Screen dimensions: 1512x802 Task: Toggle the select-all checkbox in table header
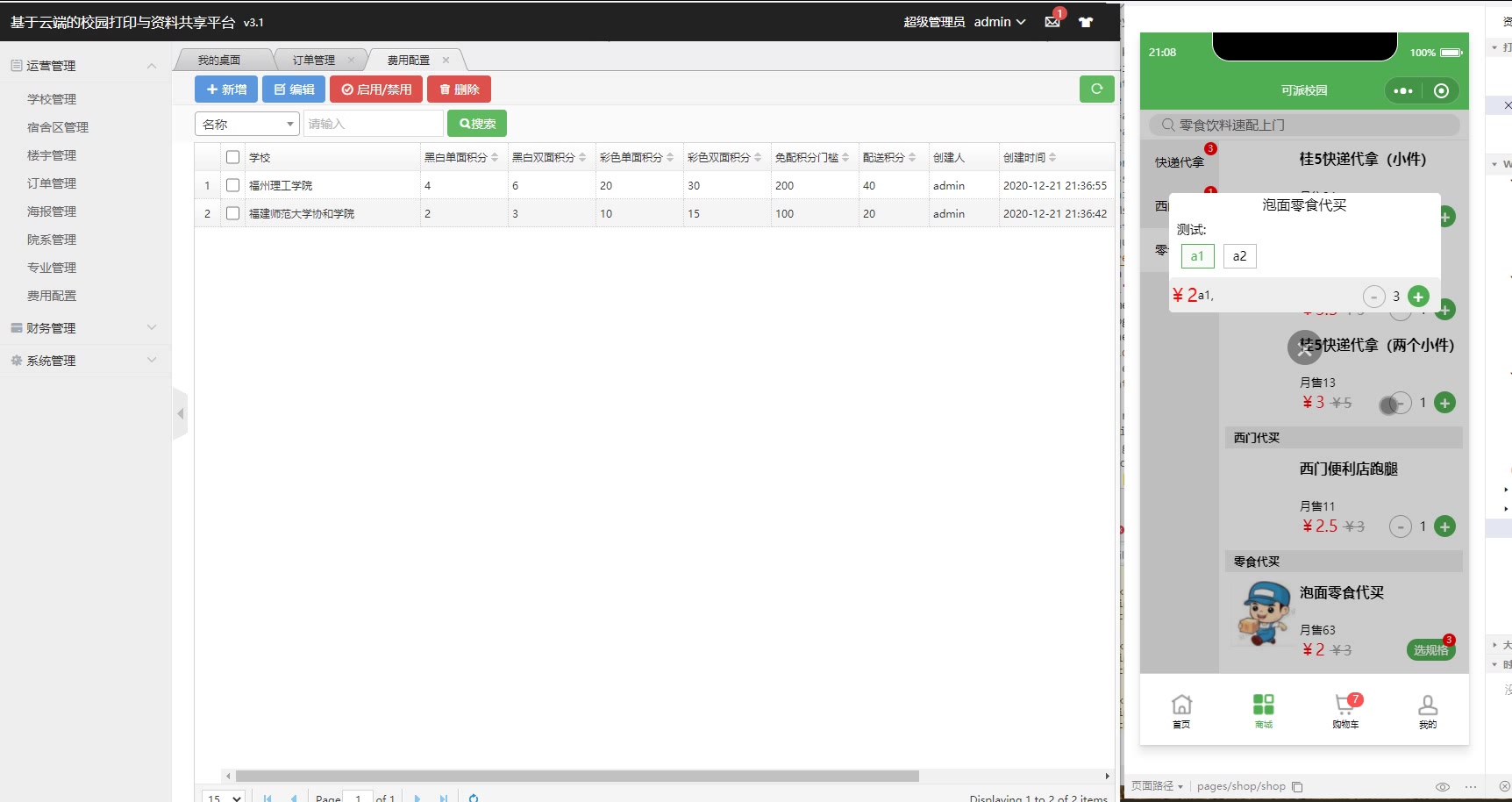coord(232,157)
